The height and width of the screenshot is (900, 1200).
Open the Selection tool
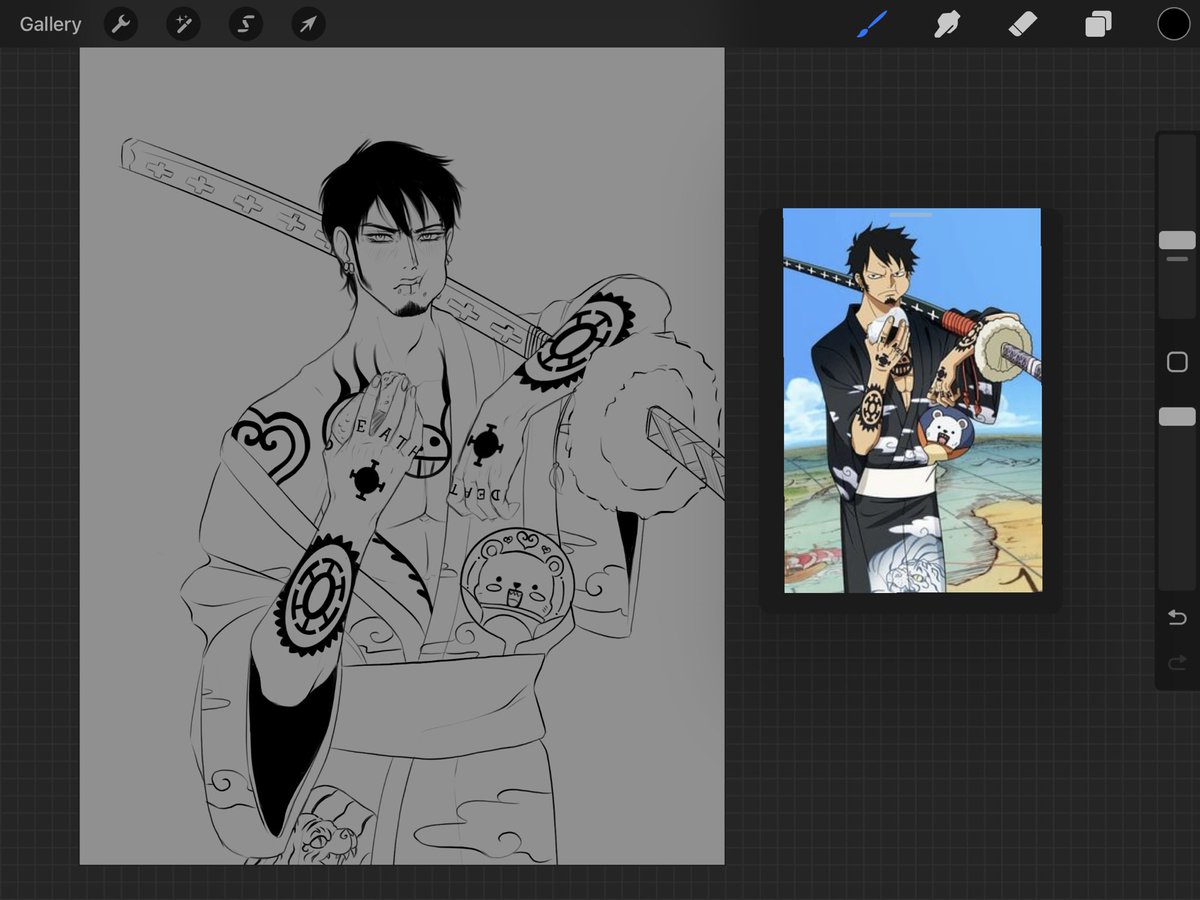coord(245,24)
